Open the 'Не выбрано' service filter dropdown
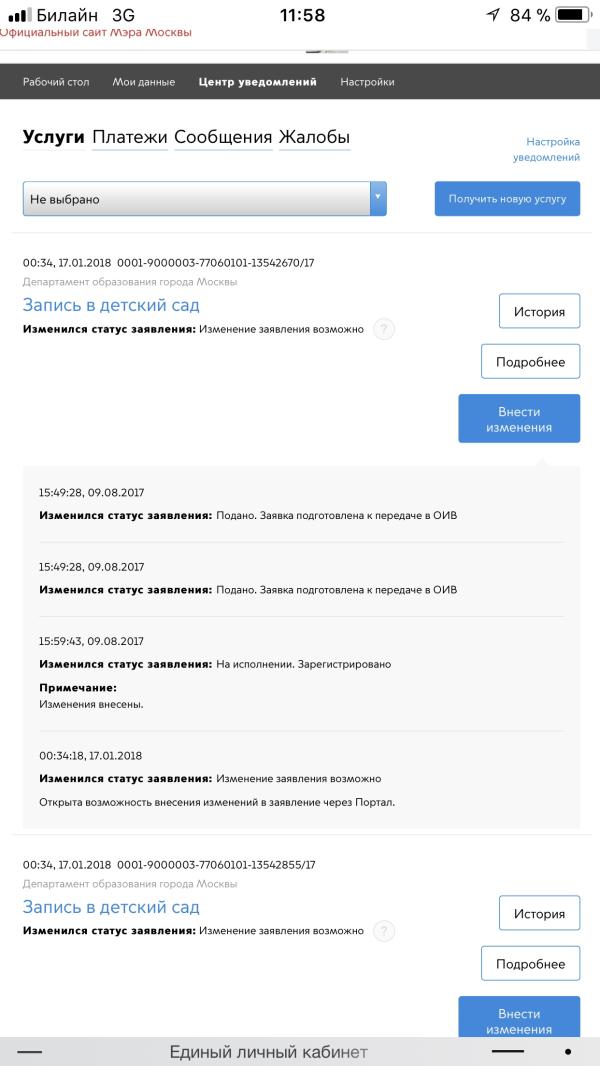600x1066 pixels. click(x=197, y=199)
